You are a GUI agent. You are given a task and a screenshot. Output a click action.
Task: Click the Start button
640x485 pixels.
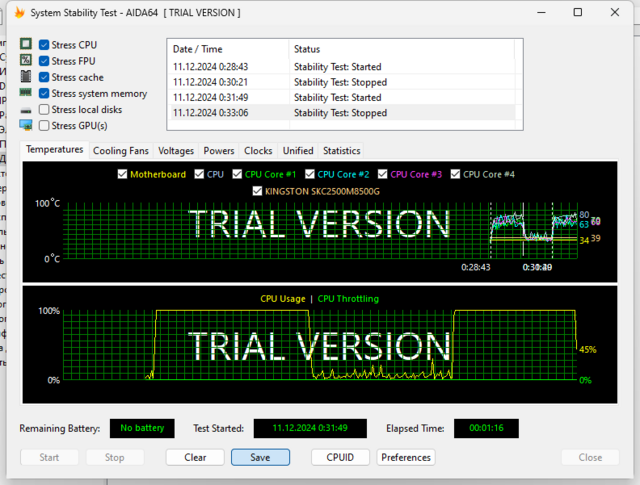(x=49, y=457)
